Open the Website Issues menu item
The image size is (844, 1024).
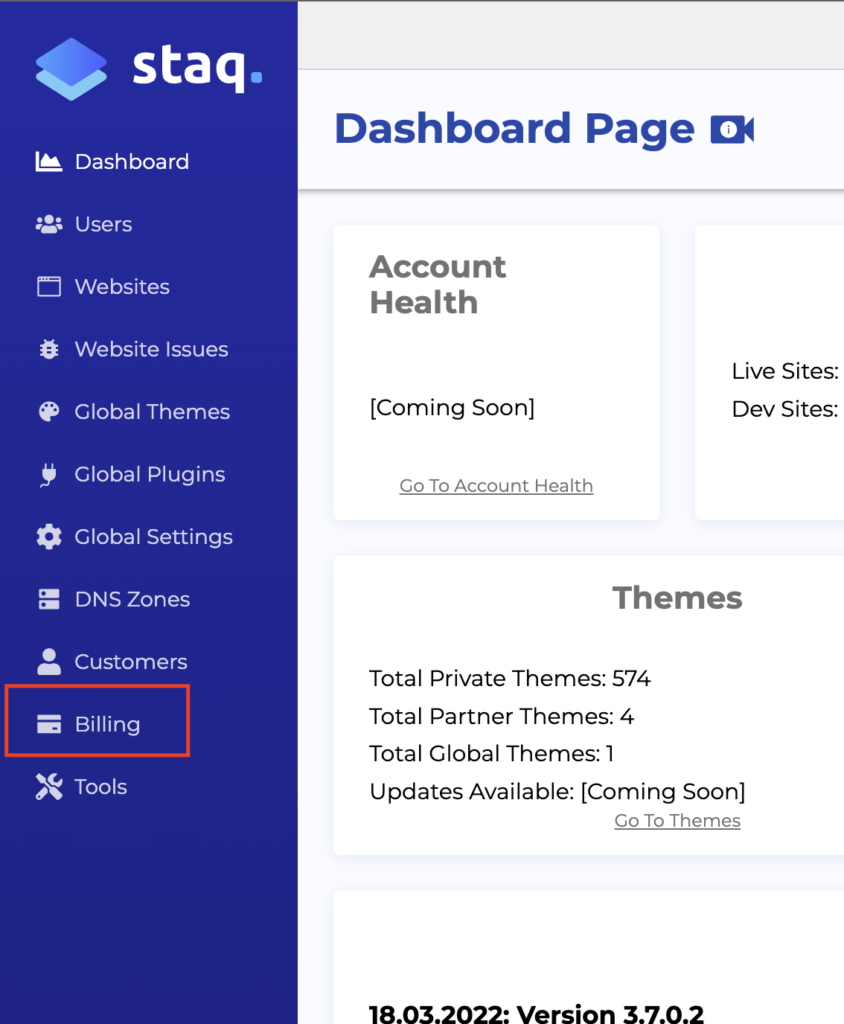[x=151, y=349]
